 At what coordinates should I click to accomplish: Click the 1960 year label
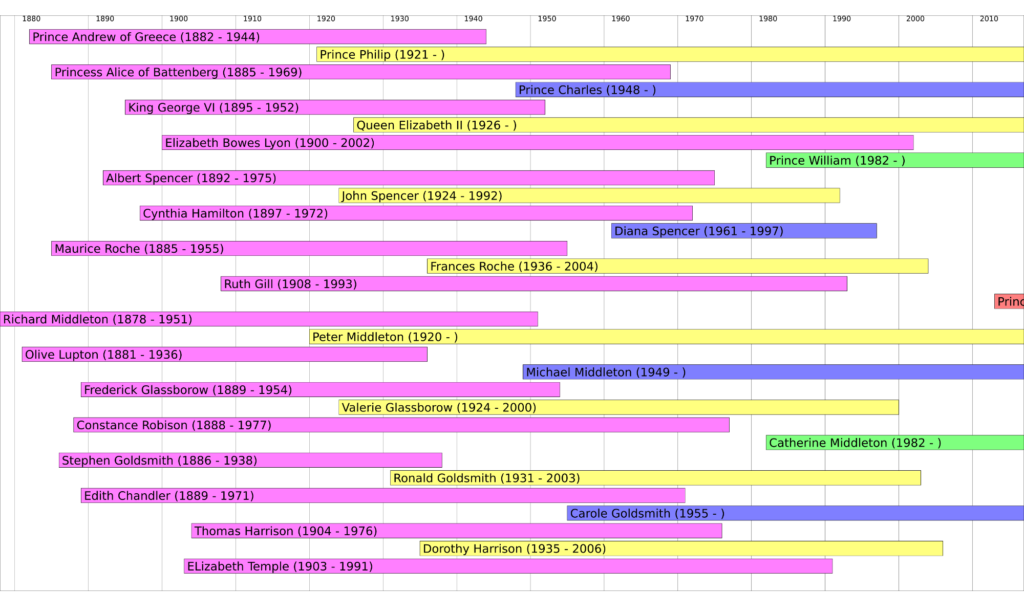pos(620,19)
